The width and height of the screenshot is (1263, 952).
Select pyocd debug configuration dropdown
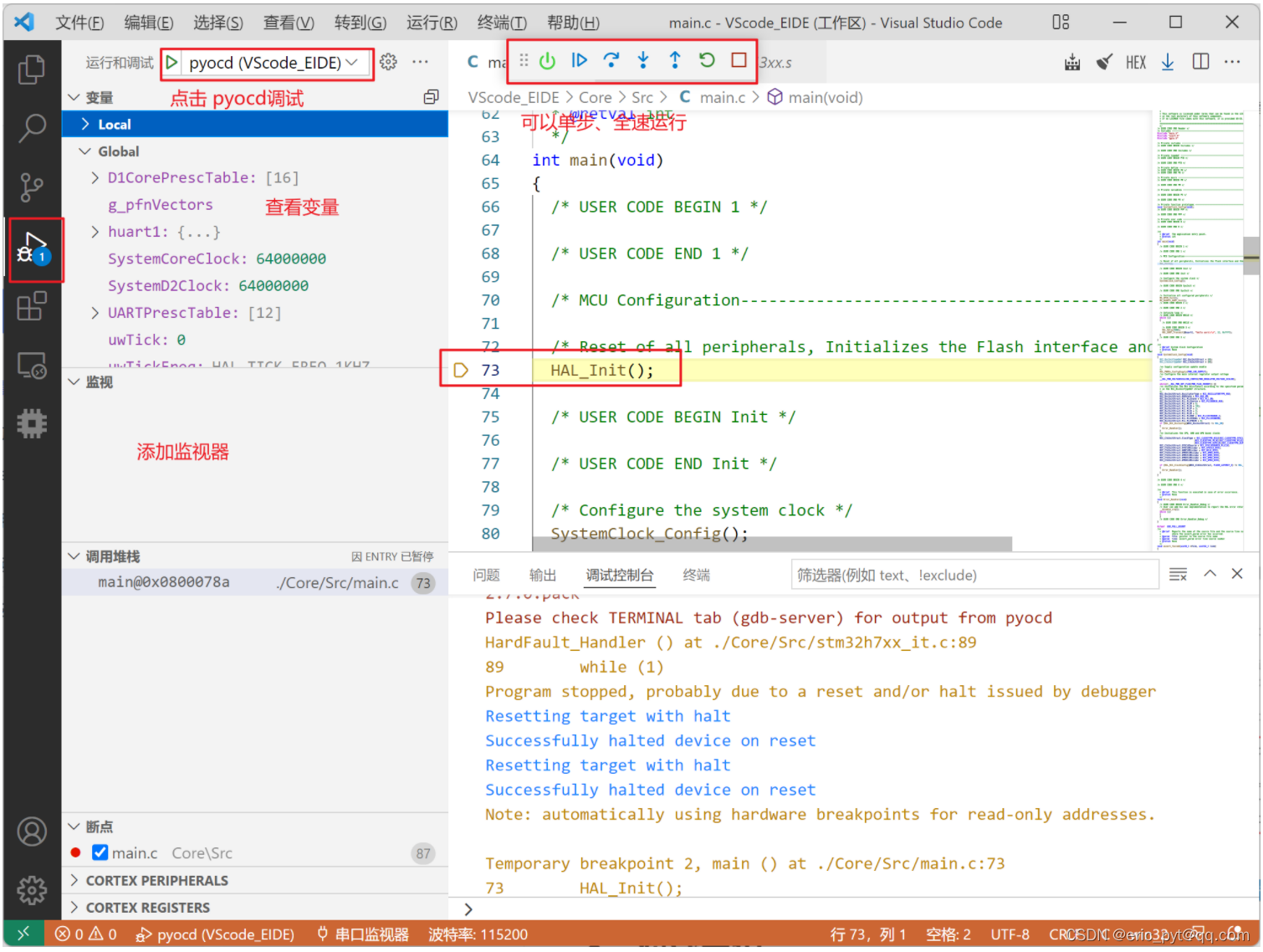[274, 63]
